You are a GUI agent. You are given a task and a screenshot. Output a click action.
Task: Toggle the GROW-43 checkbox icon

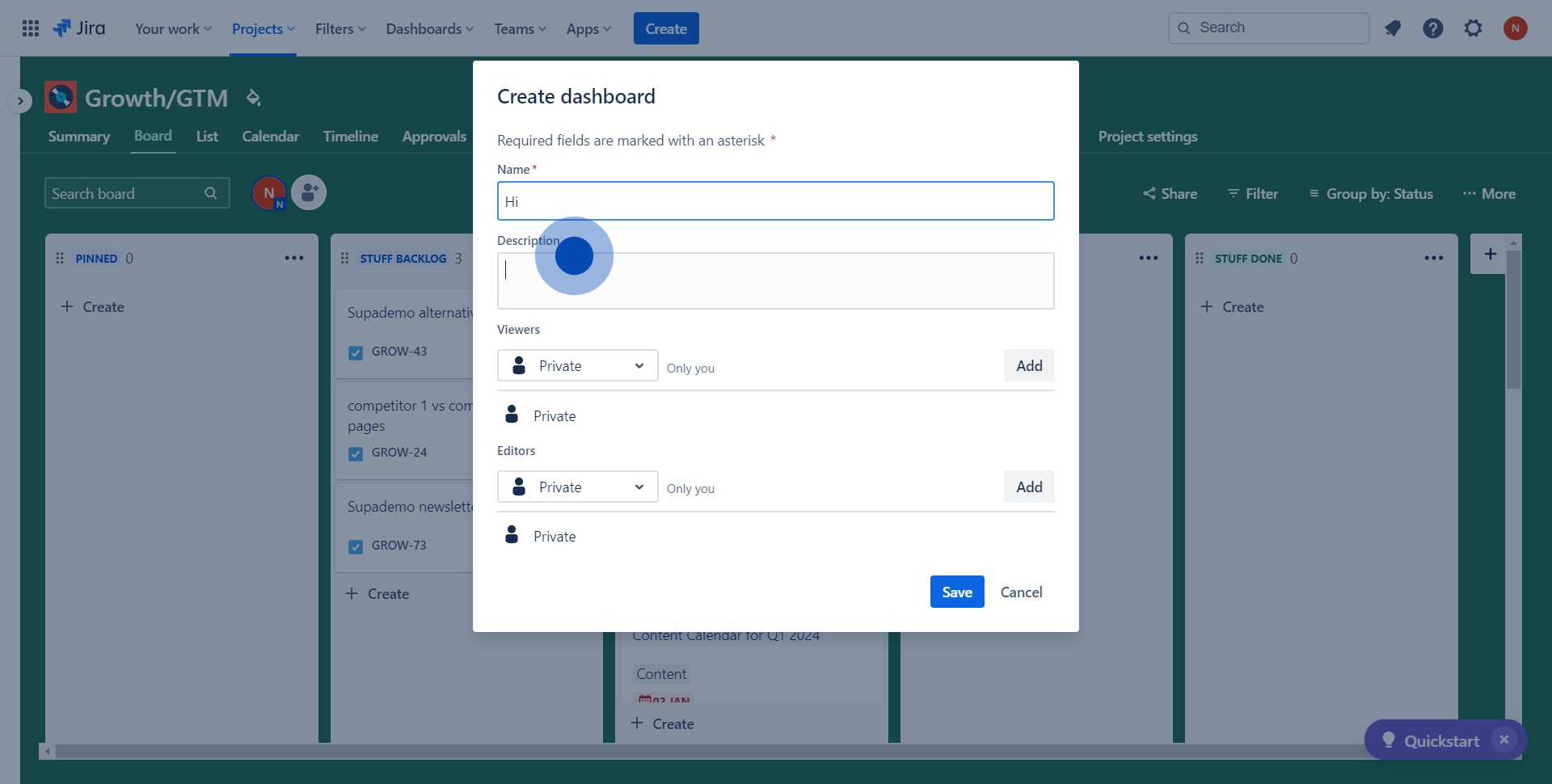pyautogui.click(x=356, y=352)
